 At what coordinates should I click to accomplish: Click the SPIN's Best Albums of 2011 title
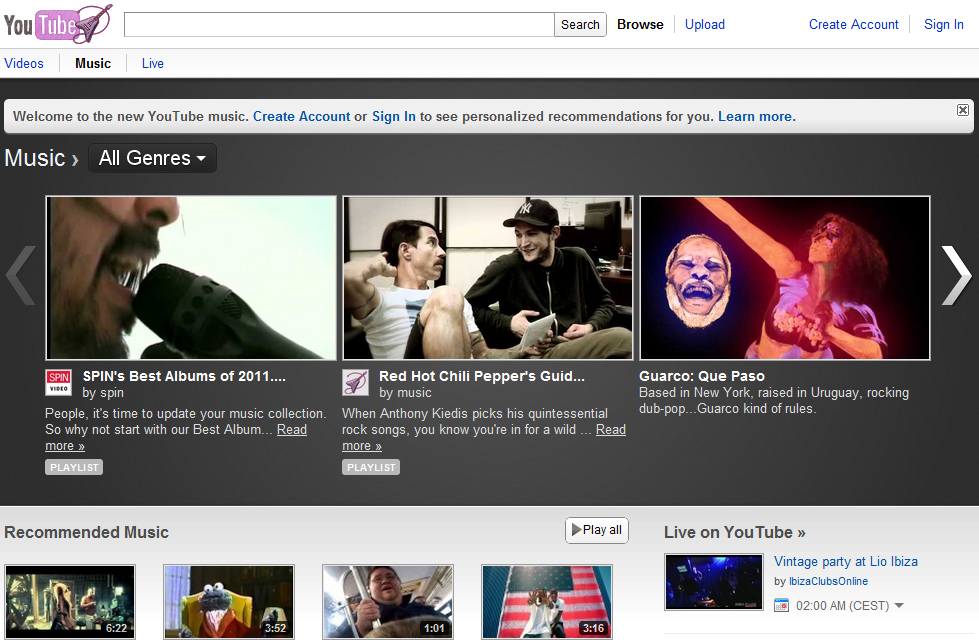(184, 376)
